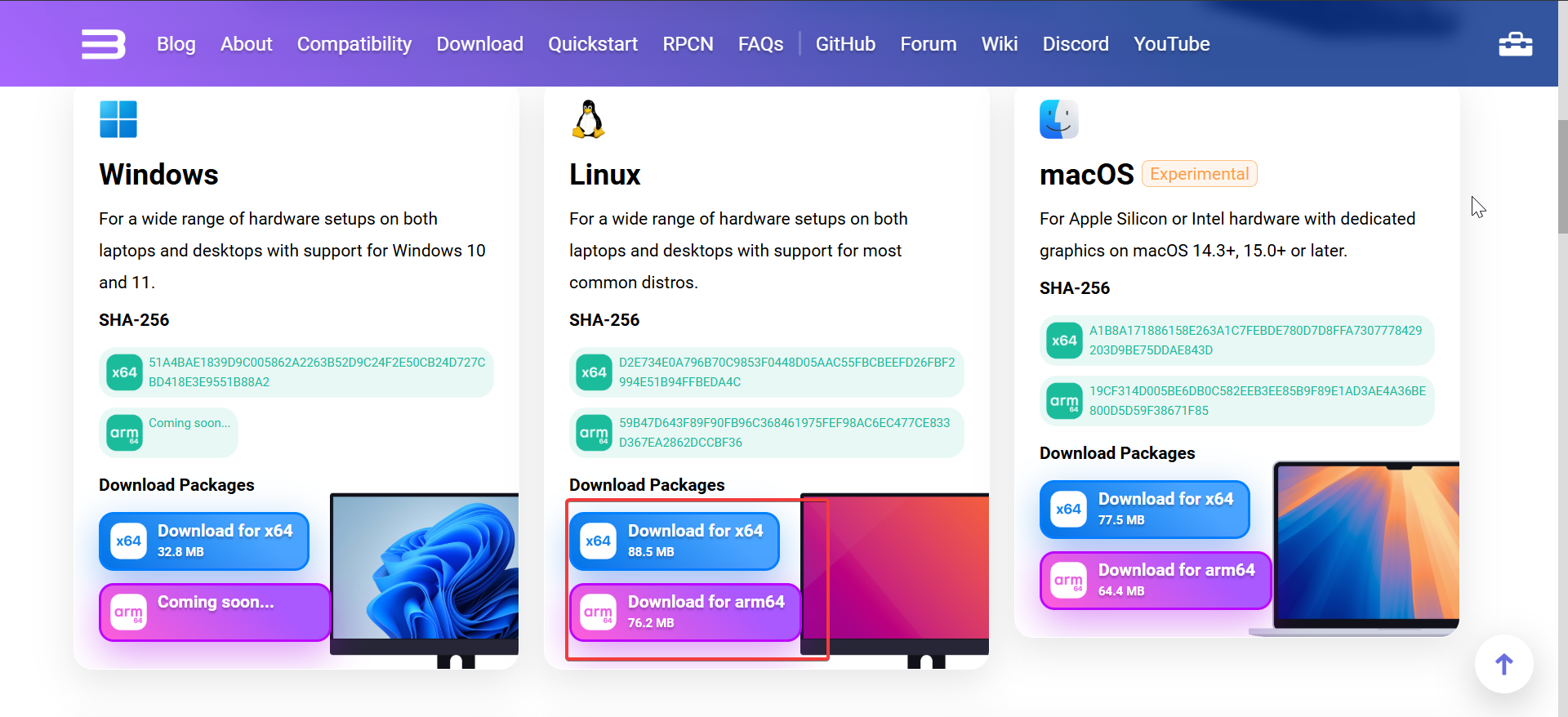Viewport: 1568px width, 717px height.
Task: Click Windows arm64 'Coming soon...' button
Action: 215,612
